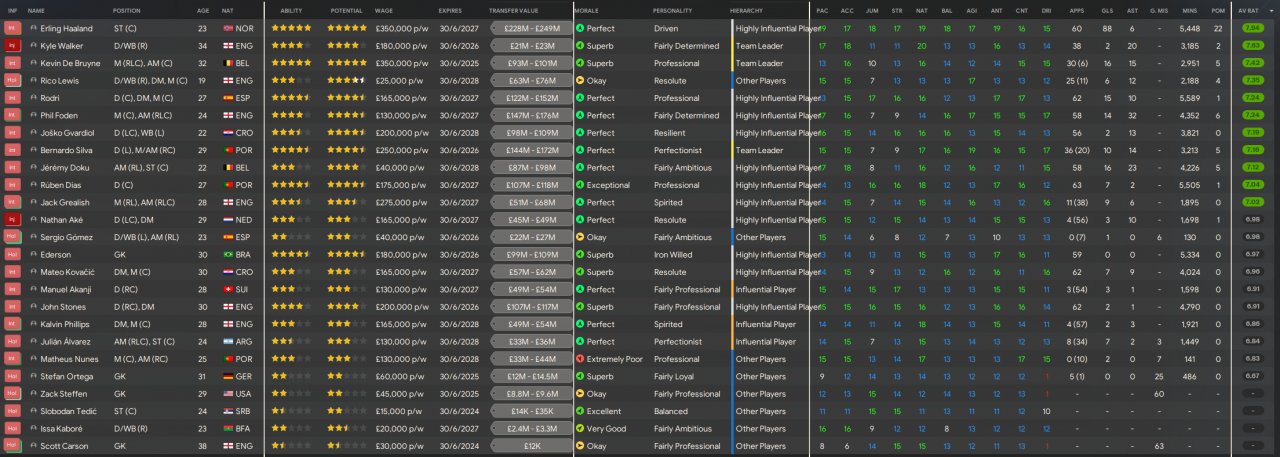This screenshot has width=1280, height=457.
Task: Click the Very Good morale icon for Issa Kaboré
Action: click(580, 429)
